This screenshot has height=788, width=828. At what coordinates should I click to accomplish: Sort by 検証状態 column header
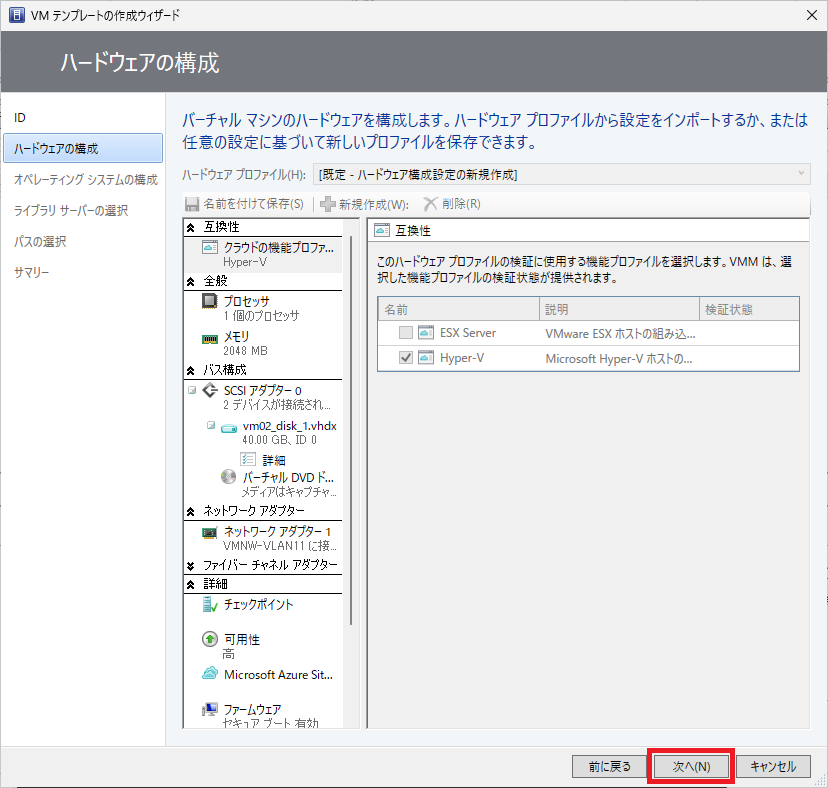749,309
